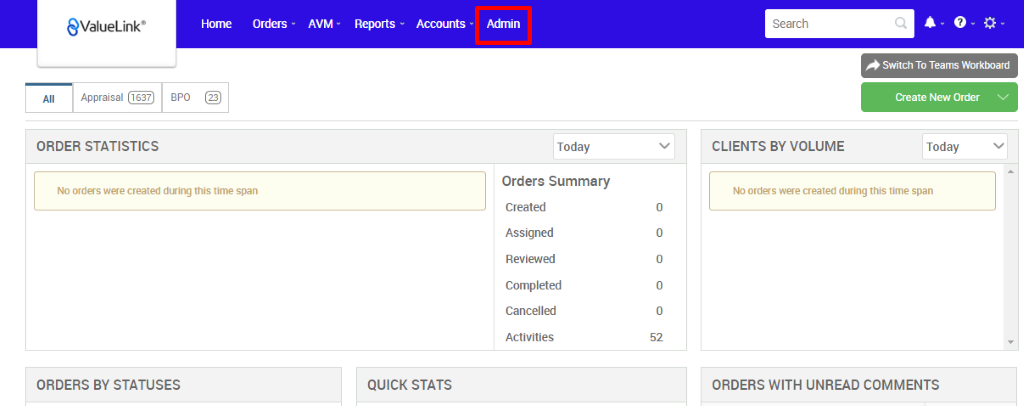Select the All tab
This screenshot has height=406, width=1024.
(49, 99)
